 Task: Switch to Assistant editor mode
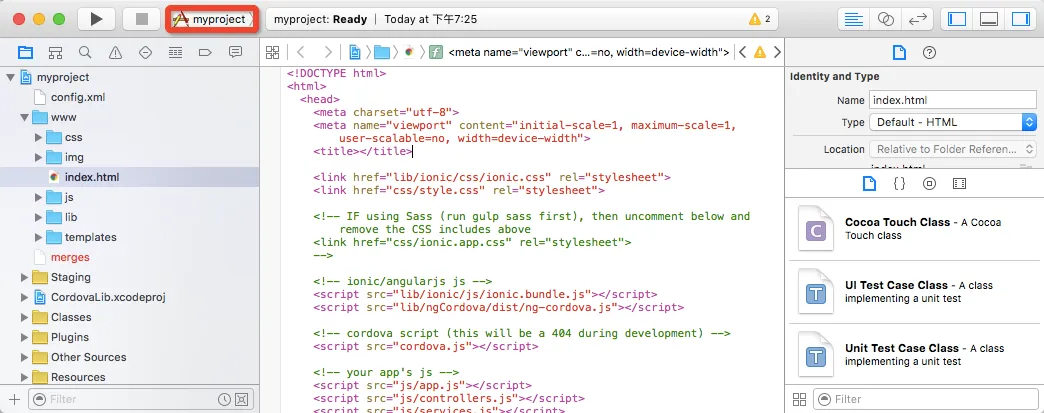click(x=886, y=19)
